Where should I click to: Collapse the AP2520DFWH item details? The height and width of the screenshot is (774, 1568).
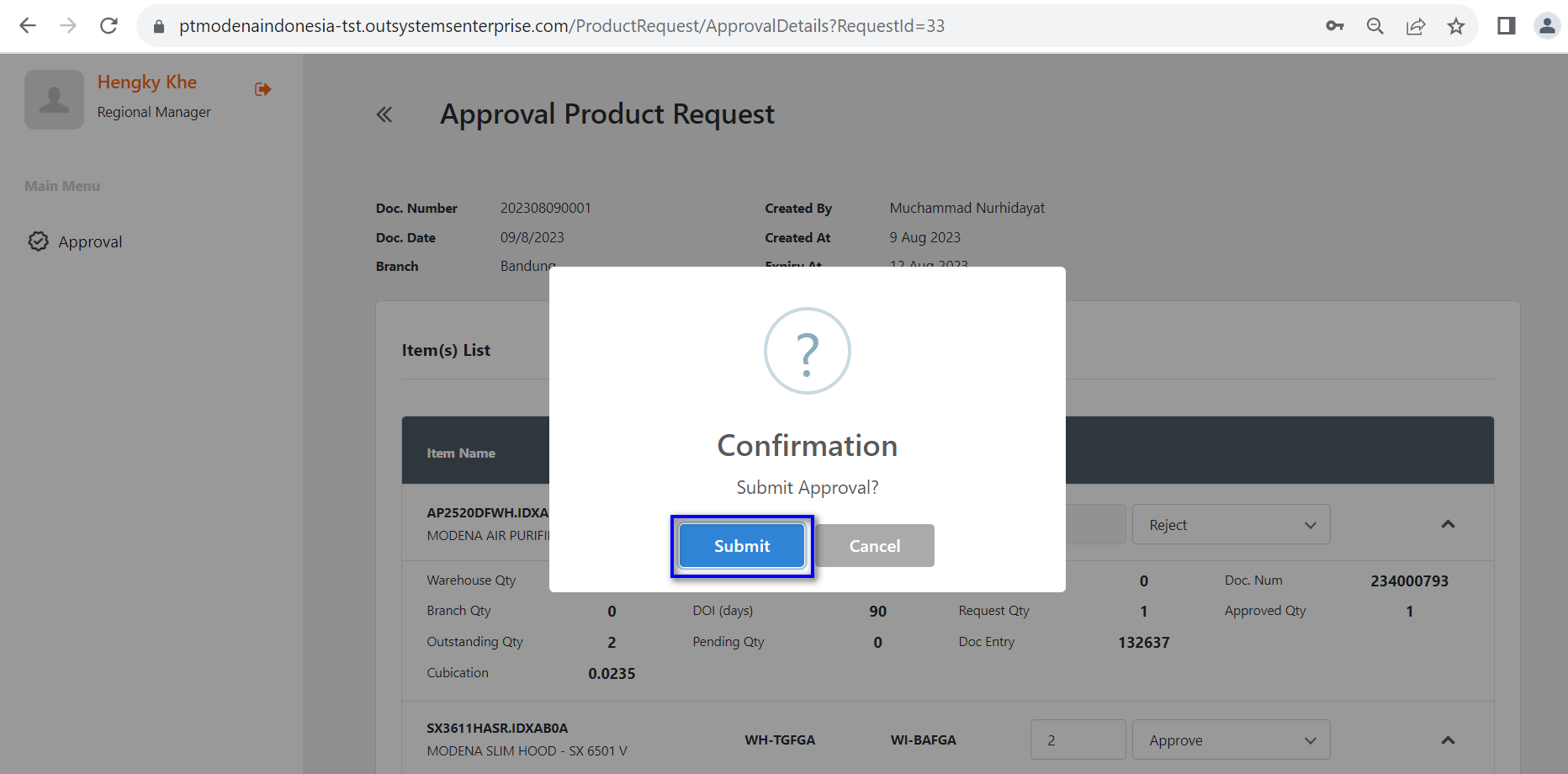1448,524
